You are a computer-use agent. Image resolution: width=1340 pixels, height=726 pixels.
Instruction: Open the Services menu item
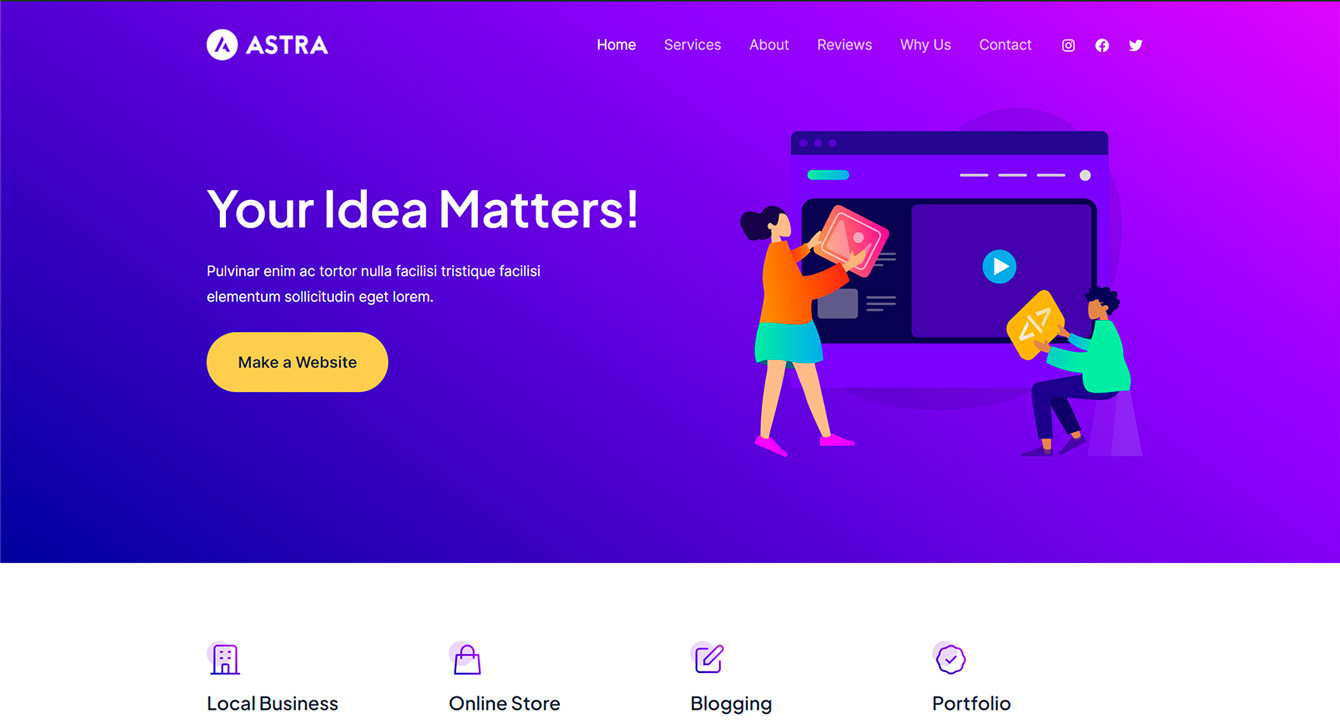pyautogui.click(x=692, y=45)
